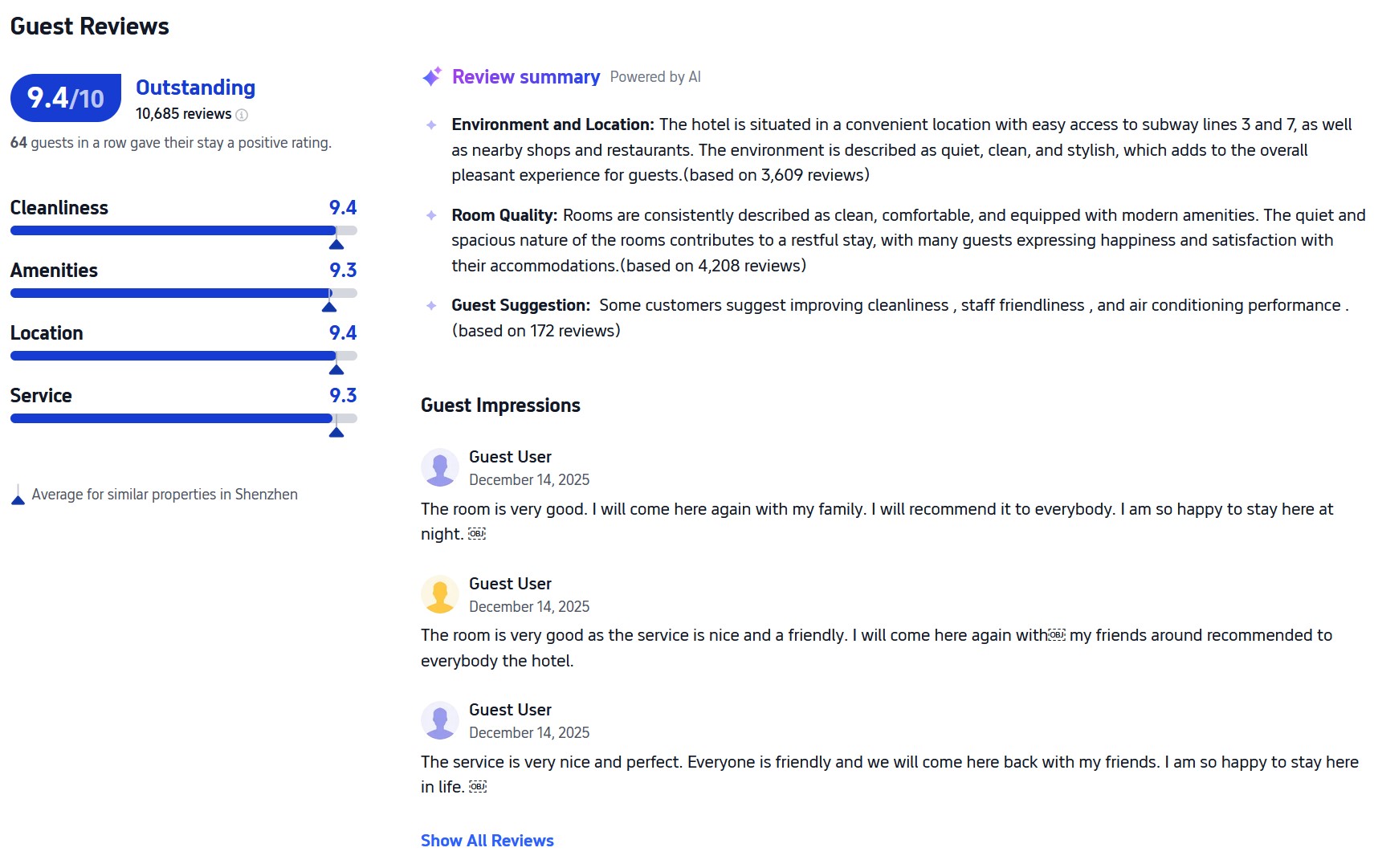Click the Environment and Location bullet sparkle
The height and width of the screenshot is (868, 1374).
(431, 125)
